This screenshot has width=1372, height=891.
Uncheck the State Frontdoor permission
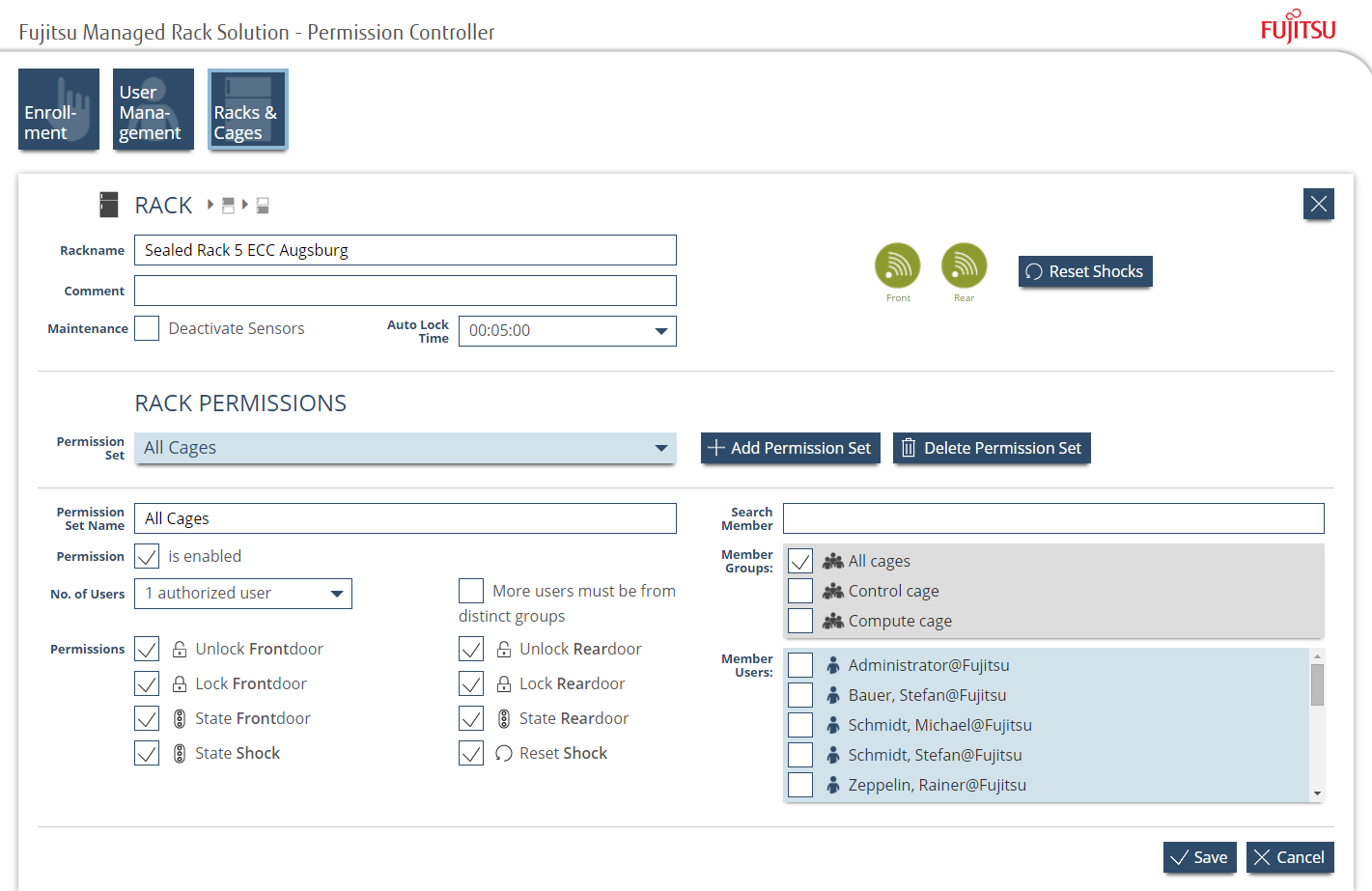147,718
